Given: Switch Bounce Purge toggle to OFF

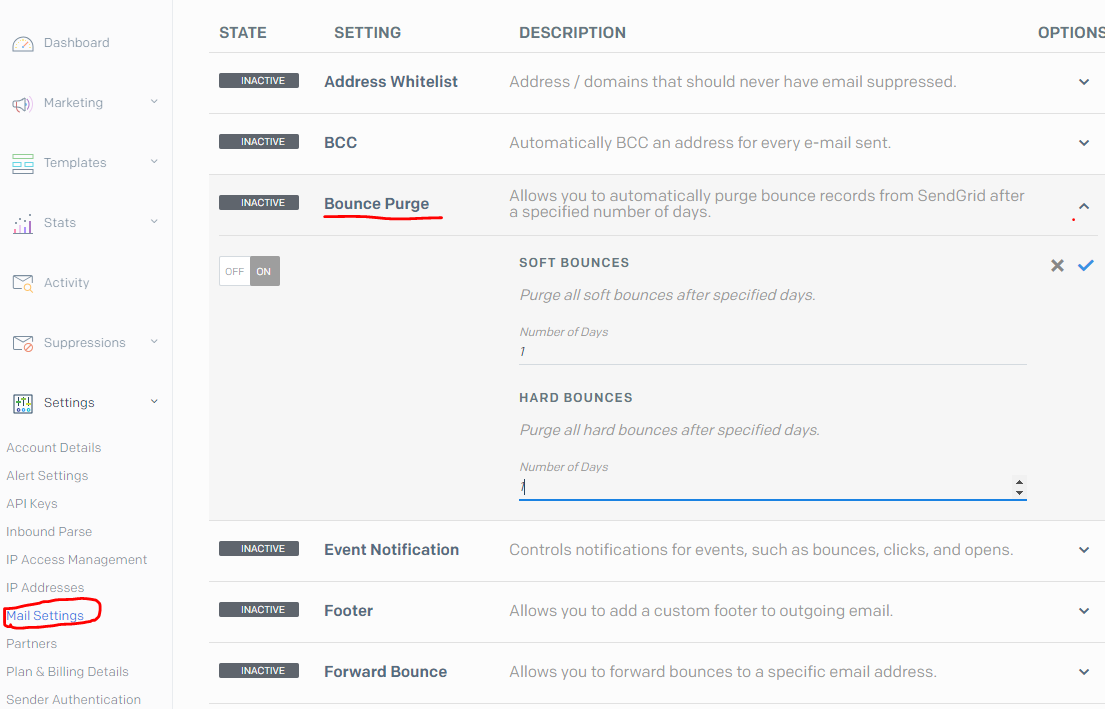Looking at the screenshot, I should [x=235, y=271].
